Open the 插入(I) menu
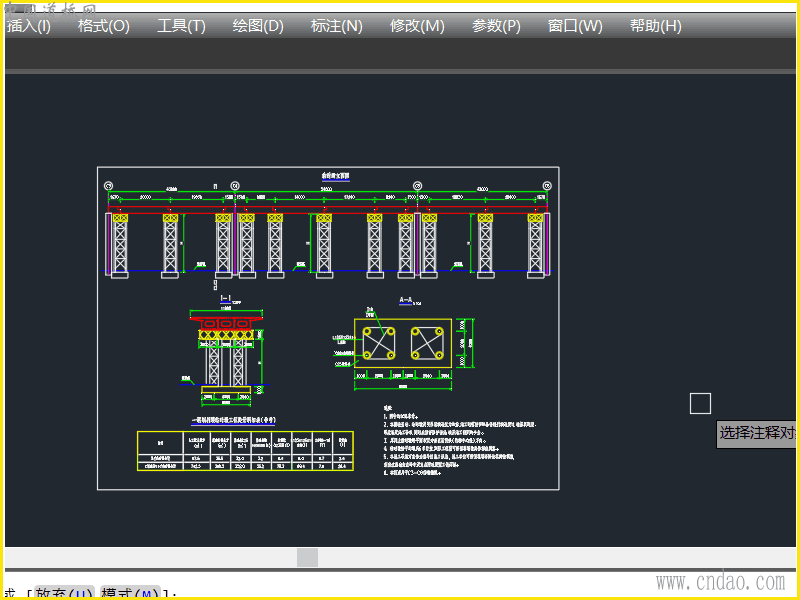 pyautogui.click(x=29, y=26)
